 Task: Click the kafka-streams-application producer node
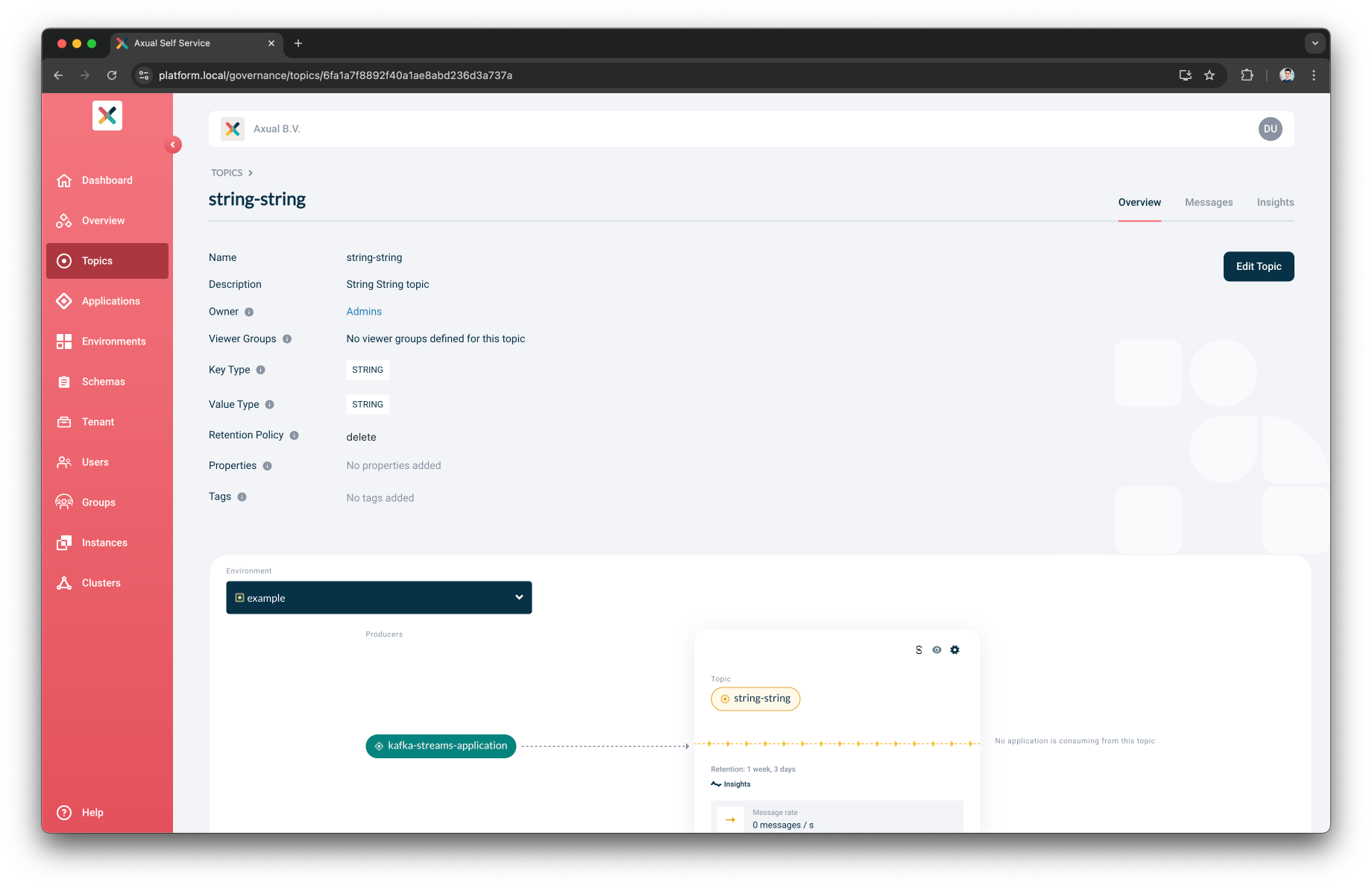441,746
